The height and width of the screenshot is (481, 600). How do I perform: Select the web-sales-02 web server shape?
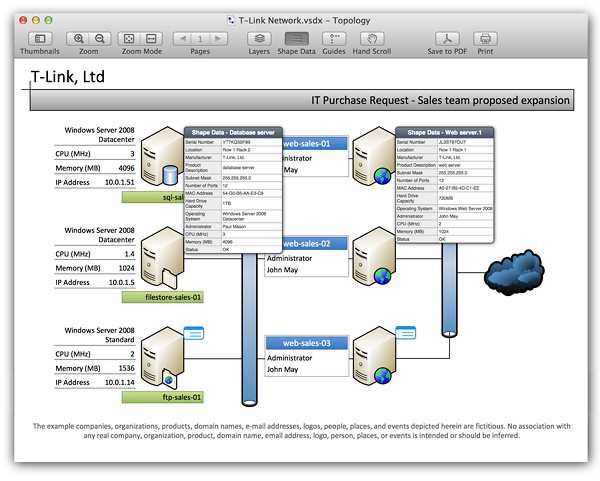click(x=373, y=256)
